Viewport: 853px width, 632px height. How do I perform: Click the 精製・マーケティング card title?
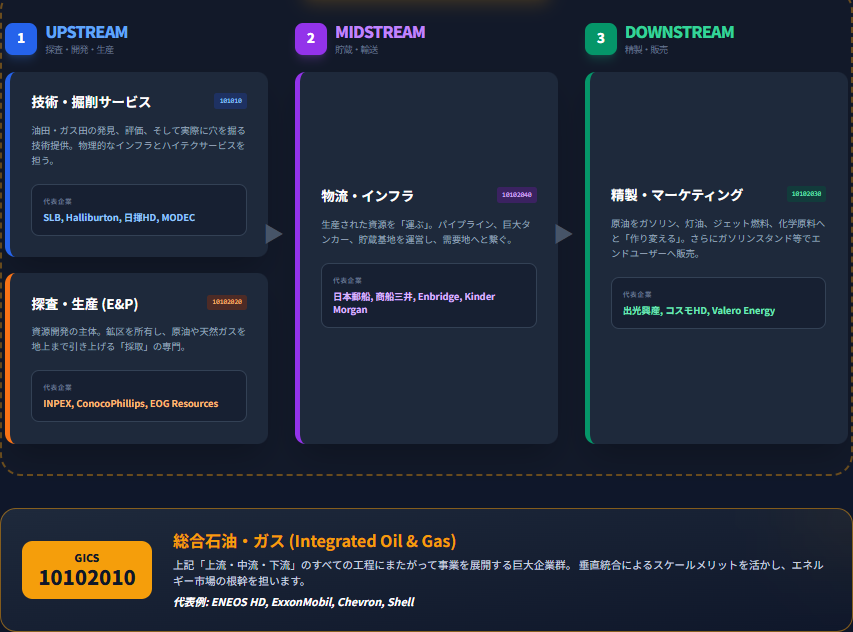click(677, 195)
